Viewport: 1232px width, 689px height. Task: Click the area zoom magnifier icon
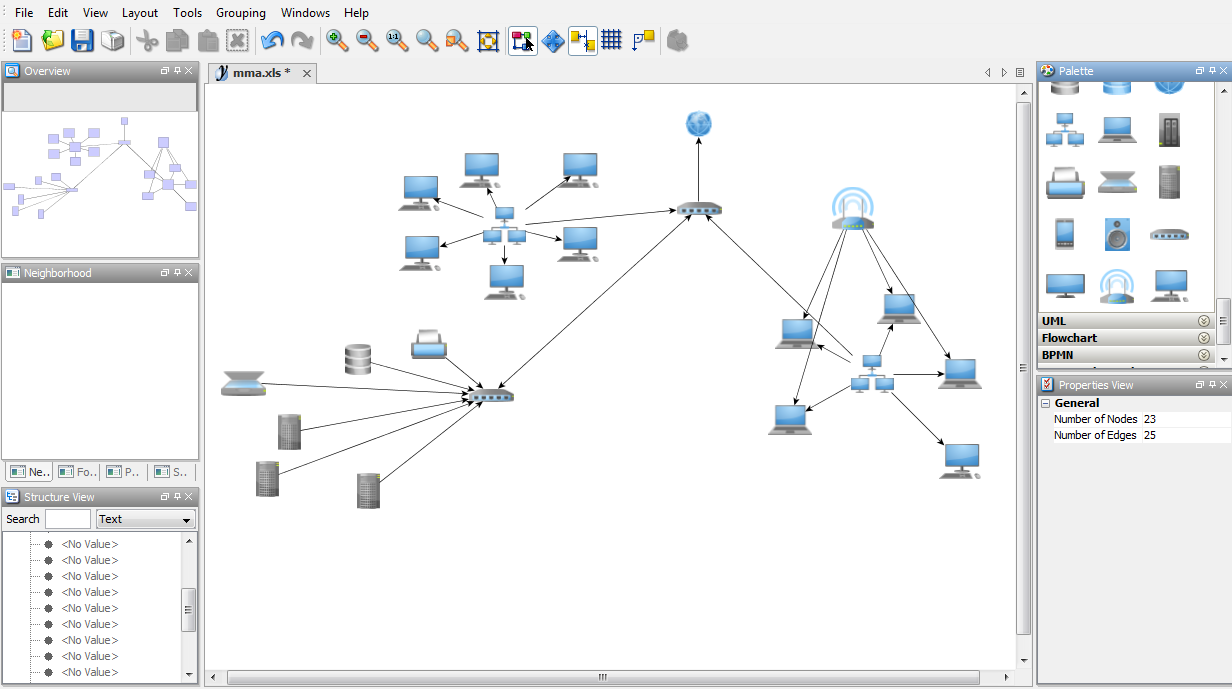tap(457, 40)
